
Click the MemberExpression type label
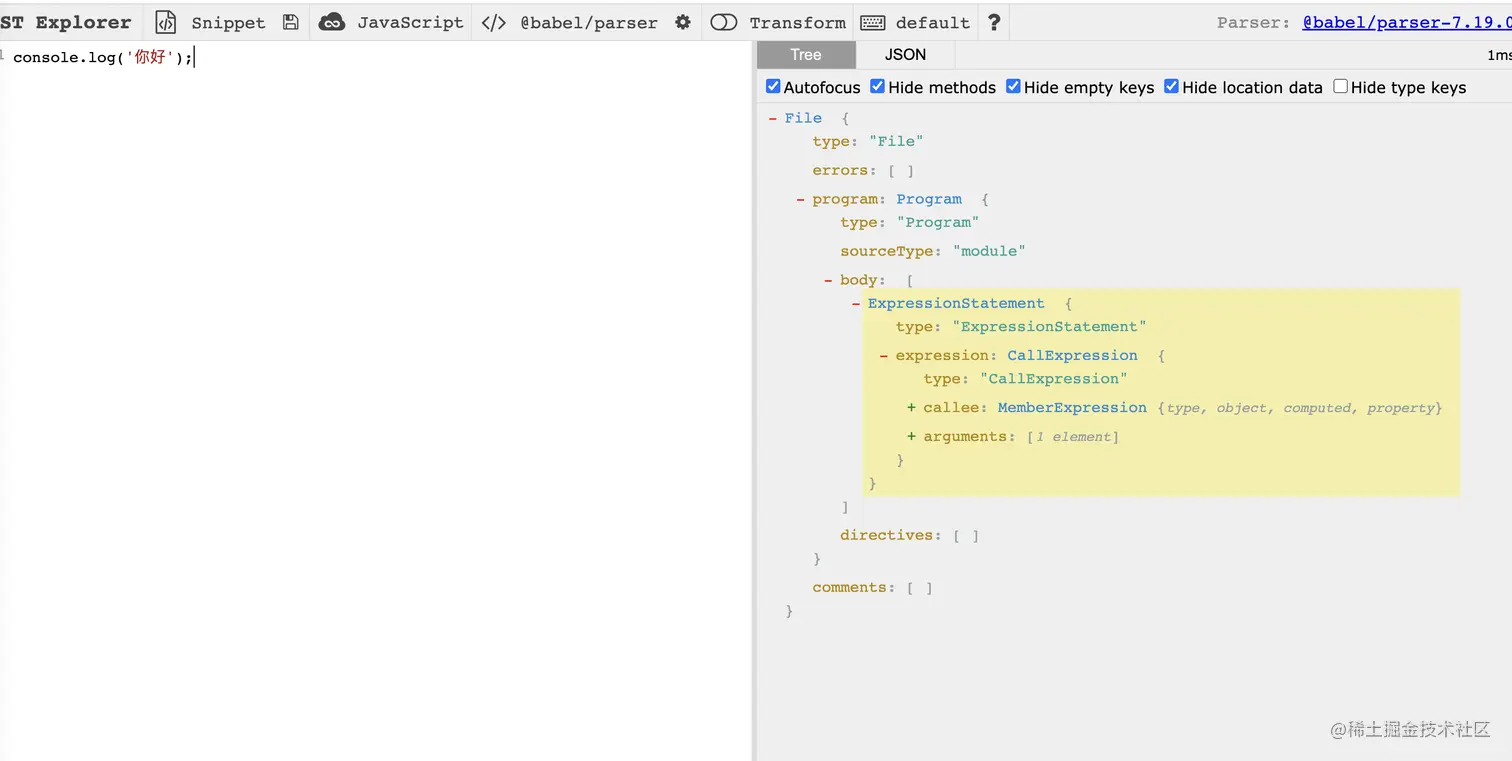coord(1072,407)
